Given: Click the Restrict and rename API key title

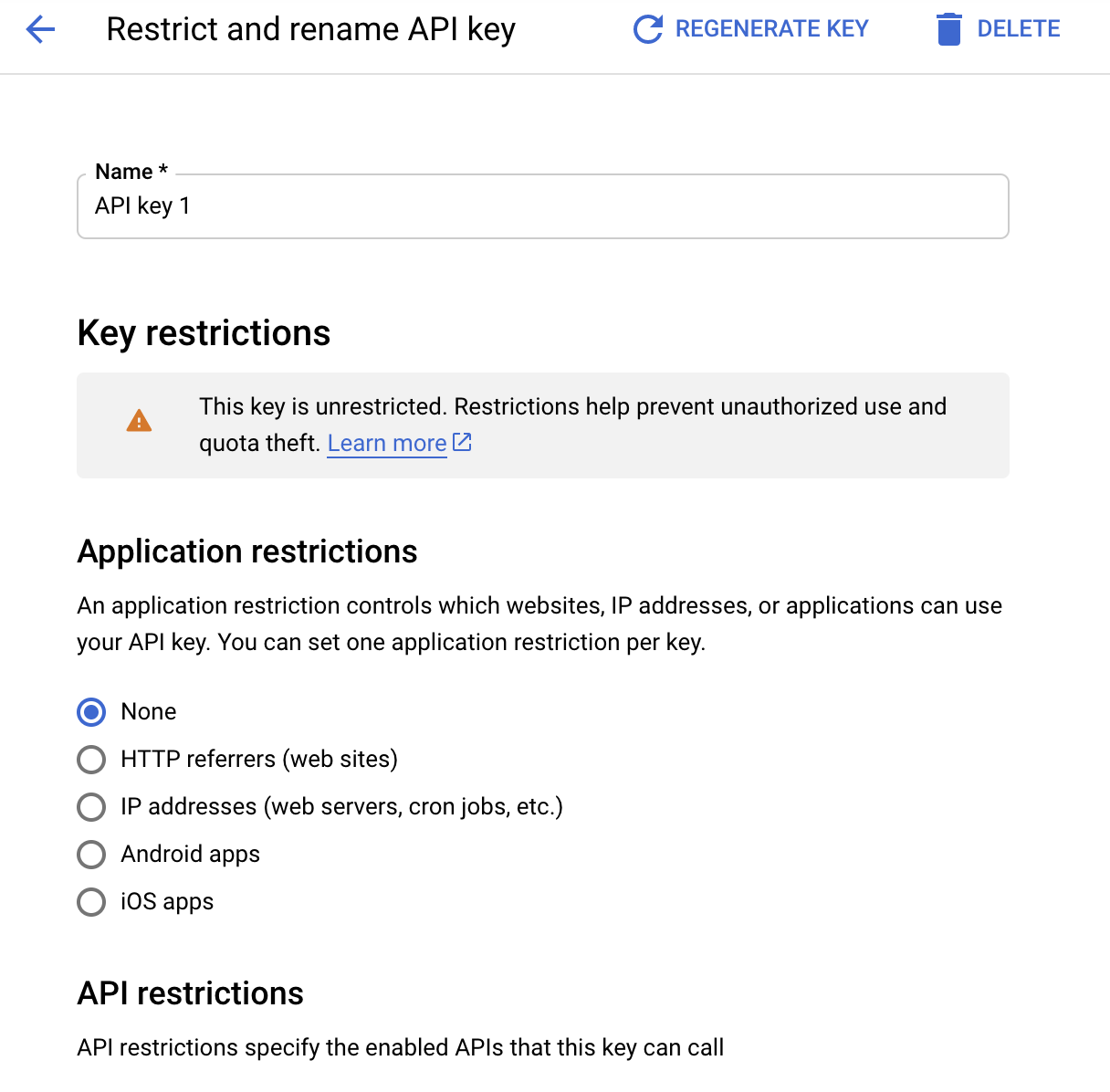Looking at the screenshot, I should pos(310,29).
